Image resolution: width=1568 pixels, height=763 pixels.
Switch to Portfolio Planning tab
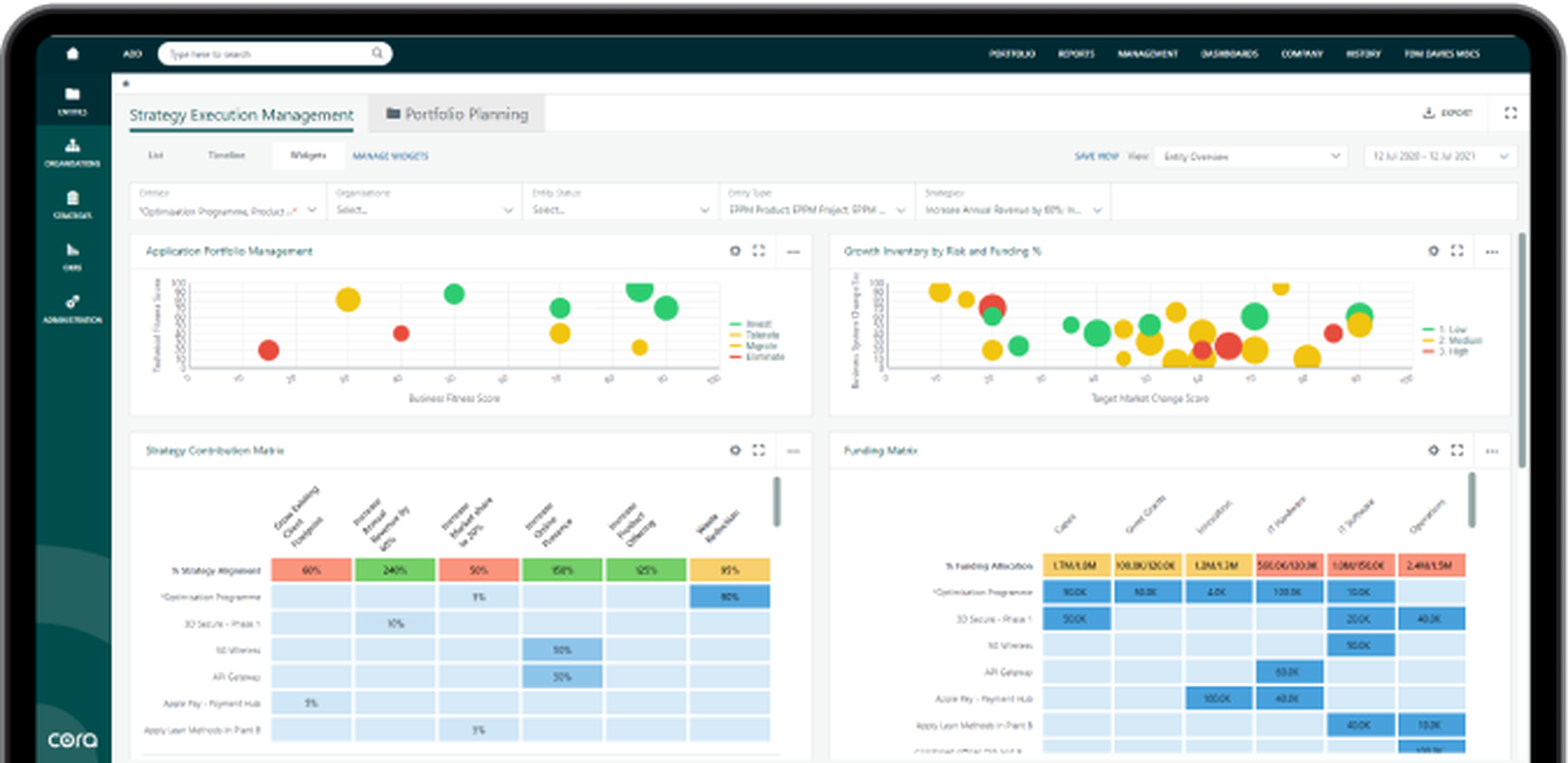coord(457,114)
